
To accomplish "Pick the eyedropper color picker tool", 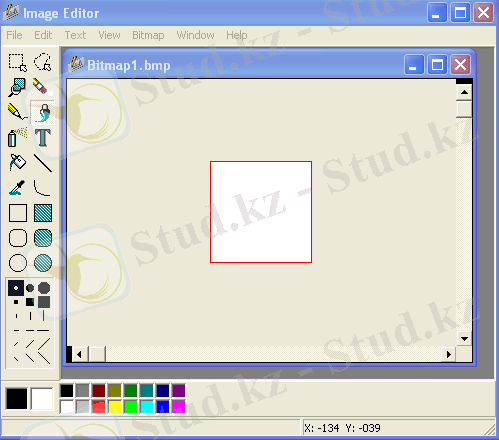I will pyautogui.click(x=17, y=188).
